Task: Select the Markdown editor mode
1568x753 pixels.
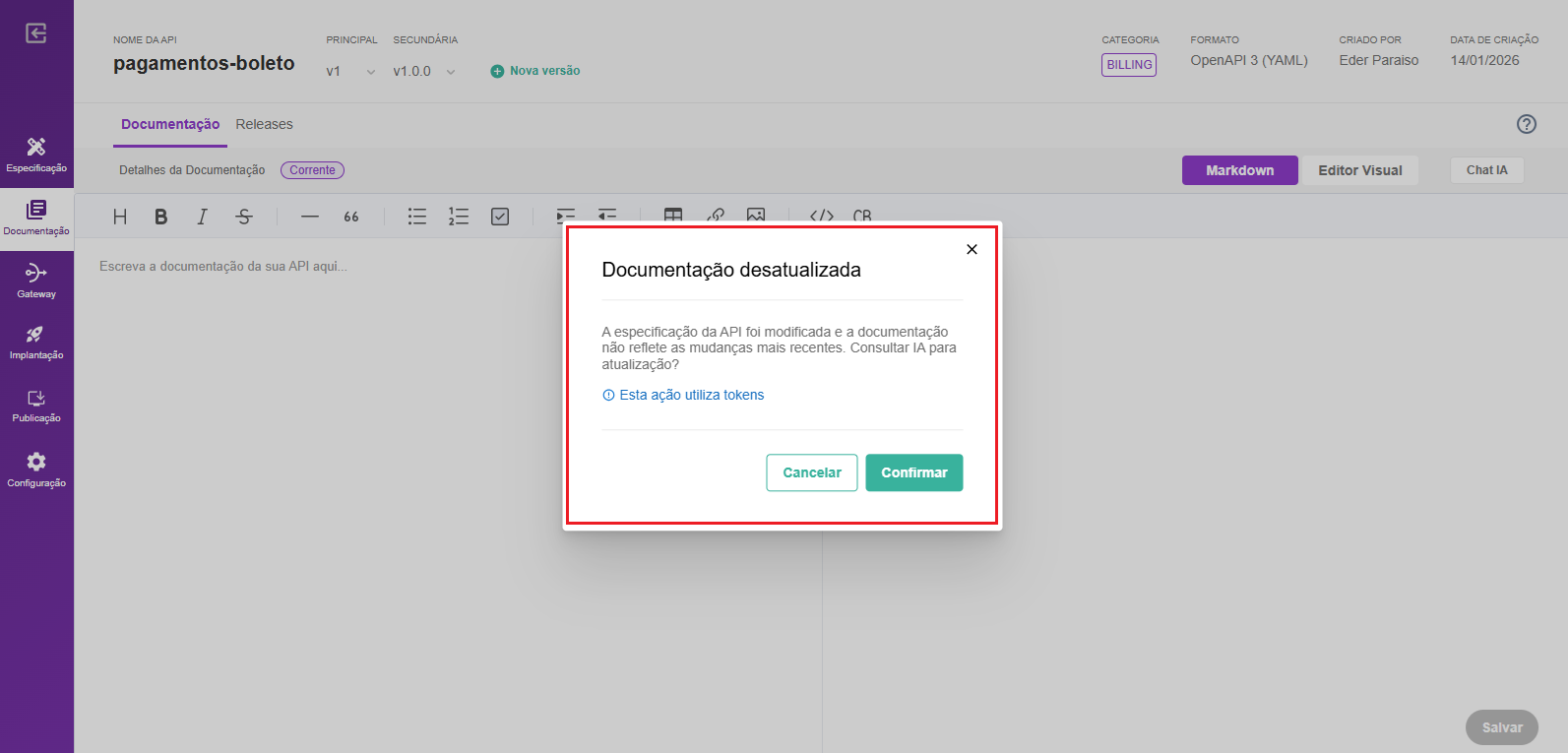Action: 1239,170
